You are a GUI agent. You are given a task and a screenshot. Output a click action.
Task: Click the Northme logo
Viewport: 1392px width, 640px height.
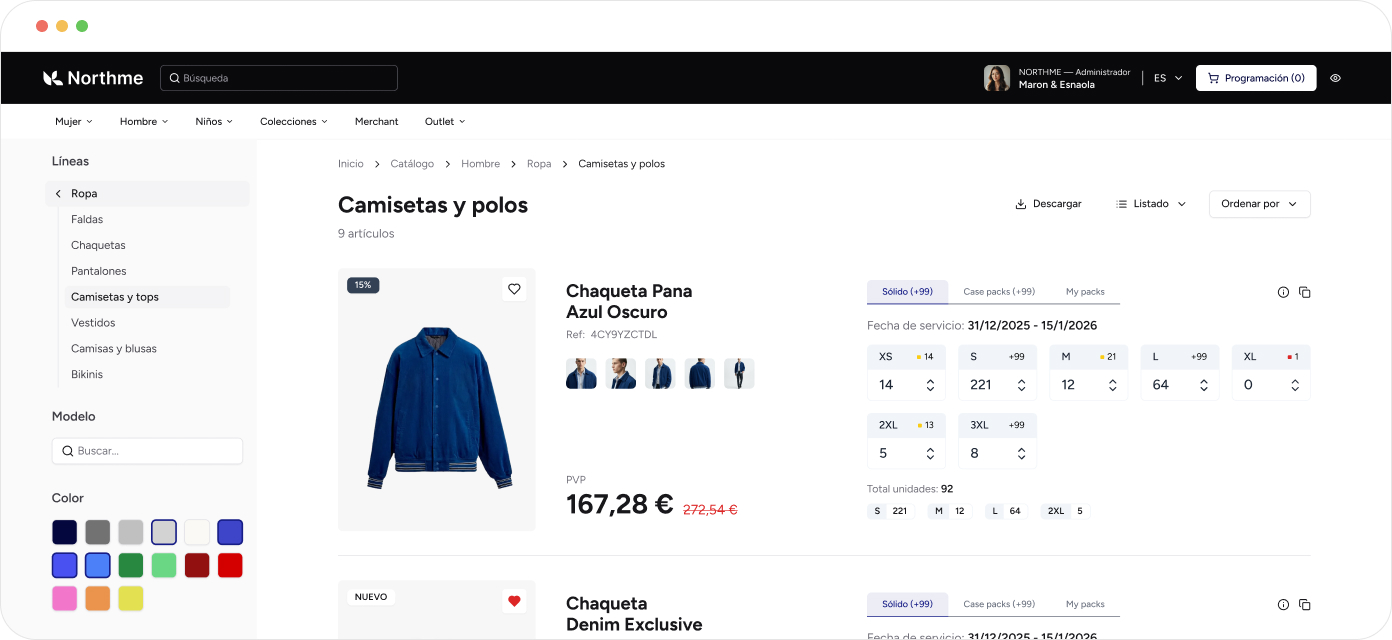tap(93, 78)
